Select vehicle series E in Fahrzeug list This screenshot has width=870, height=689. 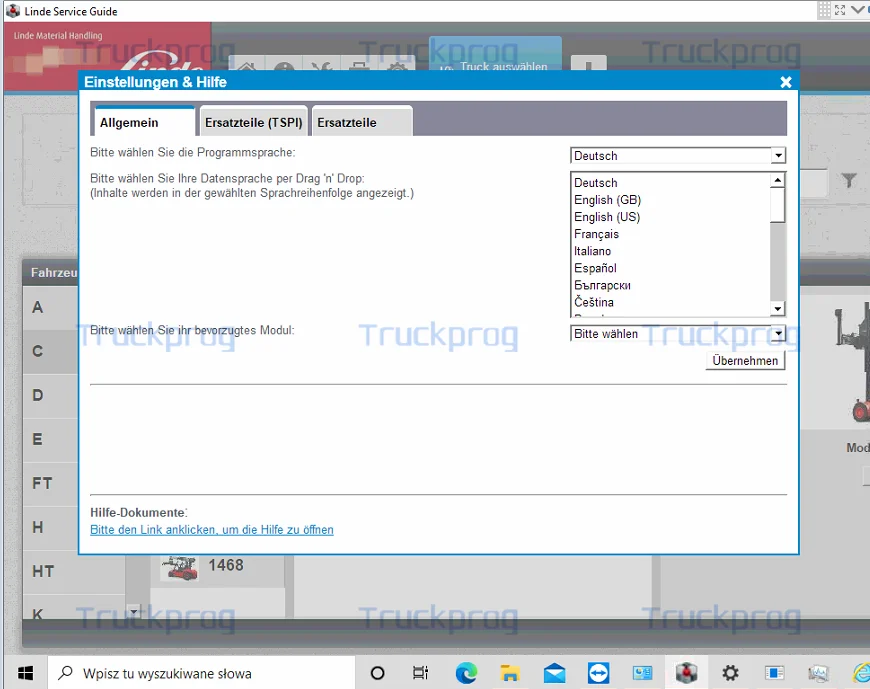click(x=50, y=439)
